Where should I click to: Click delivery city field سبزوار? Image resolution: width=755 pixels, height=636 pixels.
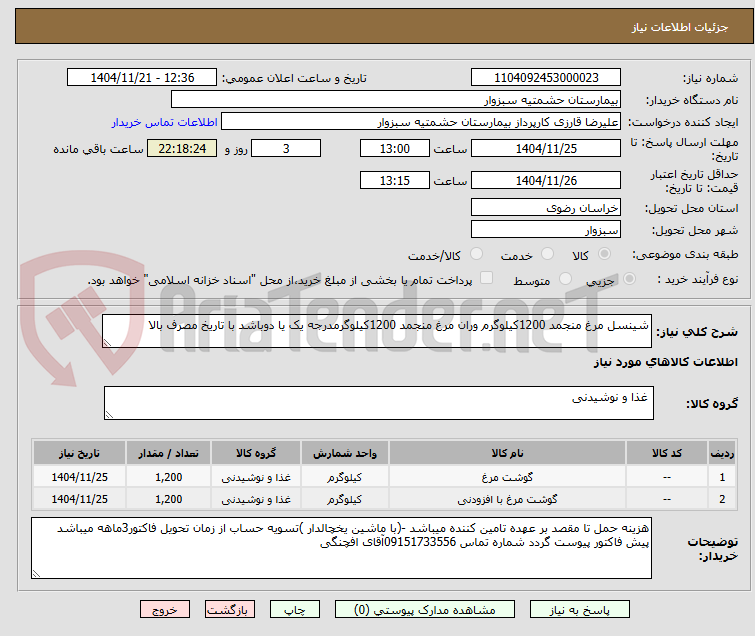point(546,230)
